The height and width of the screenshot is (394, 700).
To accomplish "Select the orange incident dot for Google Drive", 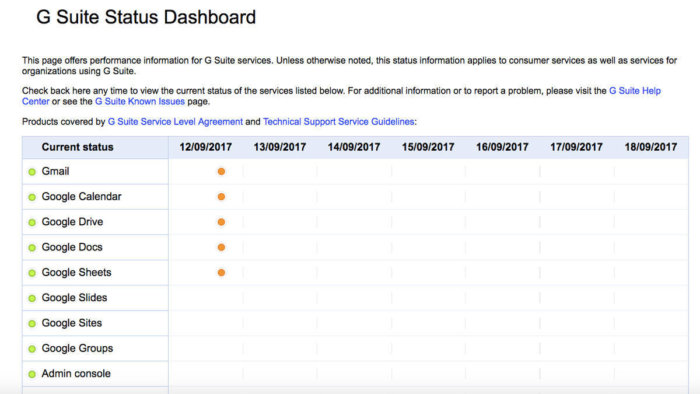I will [221, 222].
